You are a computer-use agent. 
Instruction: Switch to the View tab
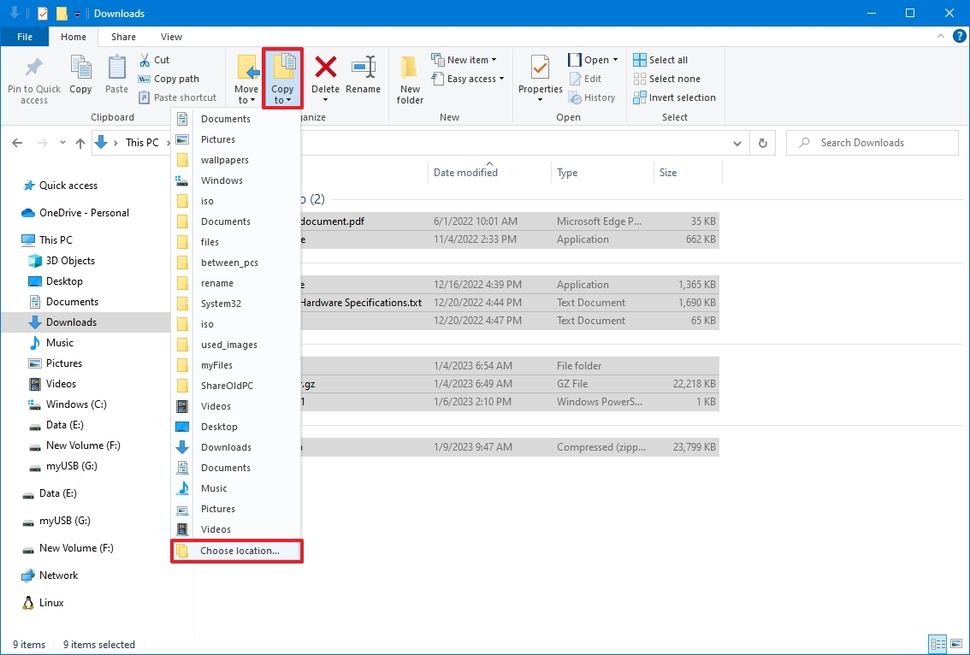tap(170, 36)
